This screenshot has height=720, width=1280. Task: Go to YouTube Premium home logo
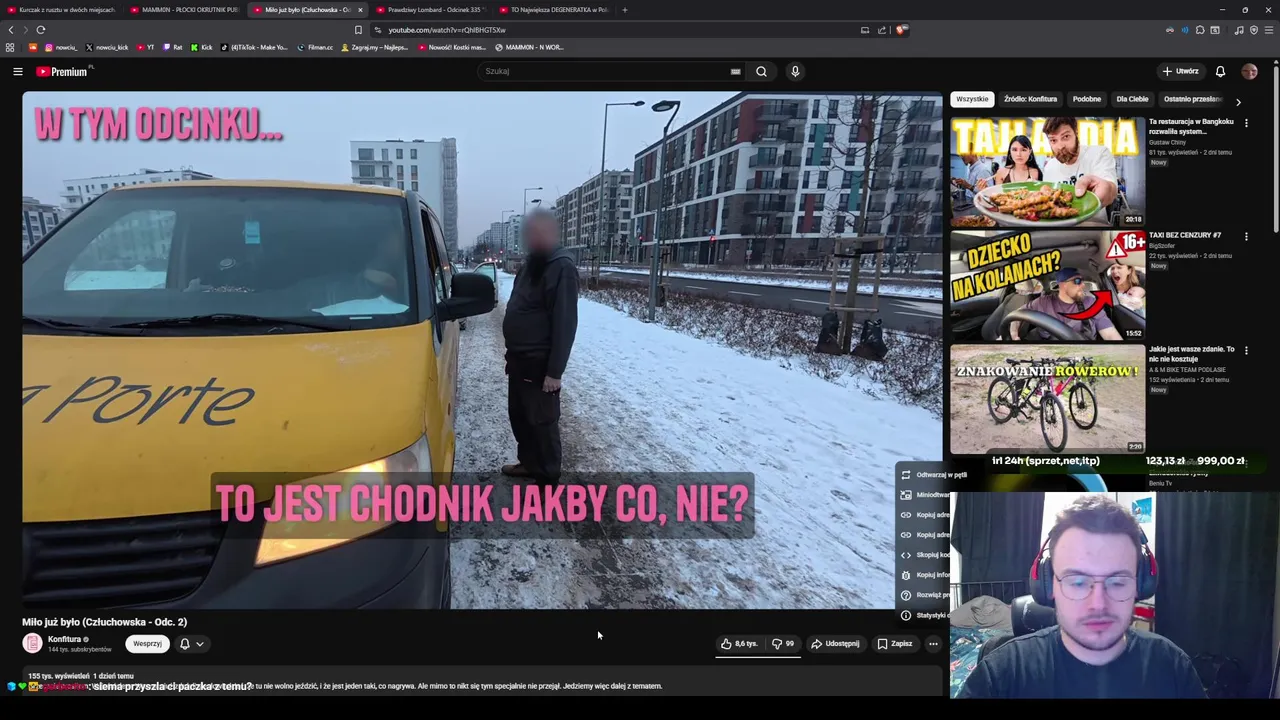62,71
